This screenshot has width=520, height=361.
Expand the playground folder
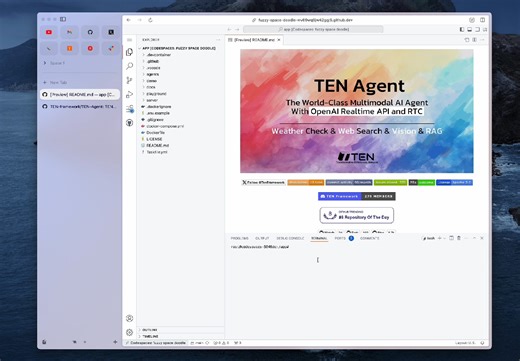(180, 94)
